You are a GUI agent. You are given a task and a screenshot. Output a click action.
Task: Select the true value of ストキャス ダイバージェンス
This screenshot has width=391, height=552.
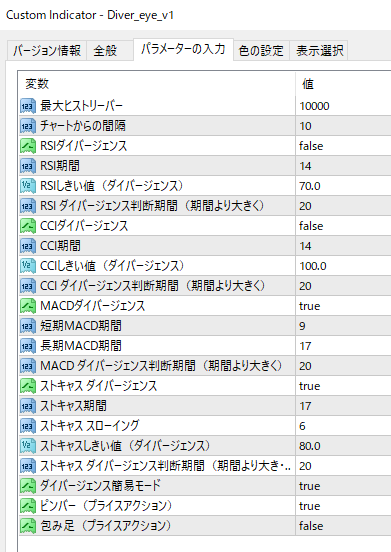pos(310,386)
